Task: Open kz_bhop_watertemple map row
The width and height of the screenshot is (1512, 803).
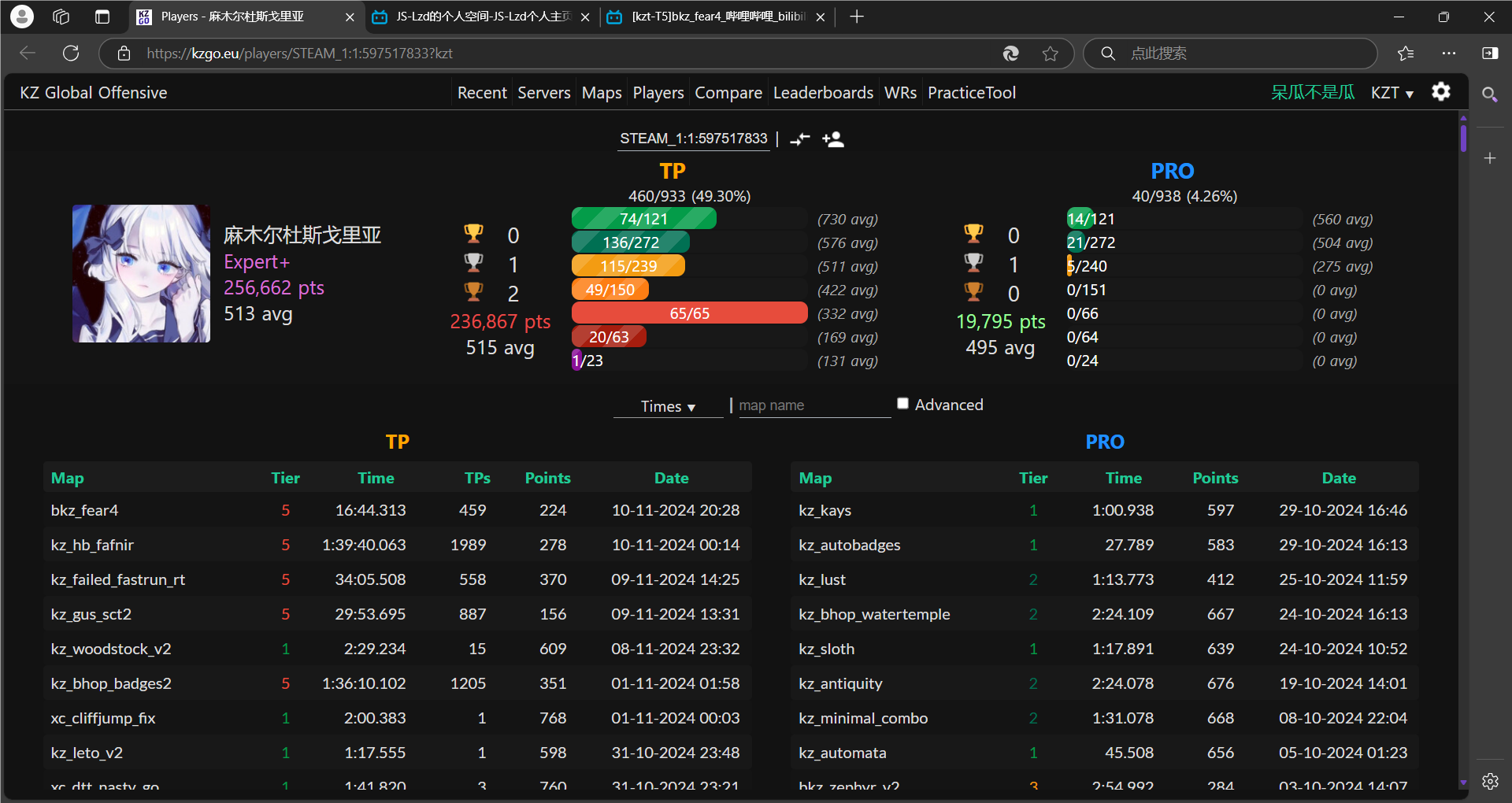Action: 1104,614
